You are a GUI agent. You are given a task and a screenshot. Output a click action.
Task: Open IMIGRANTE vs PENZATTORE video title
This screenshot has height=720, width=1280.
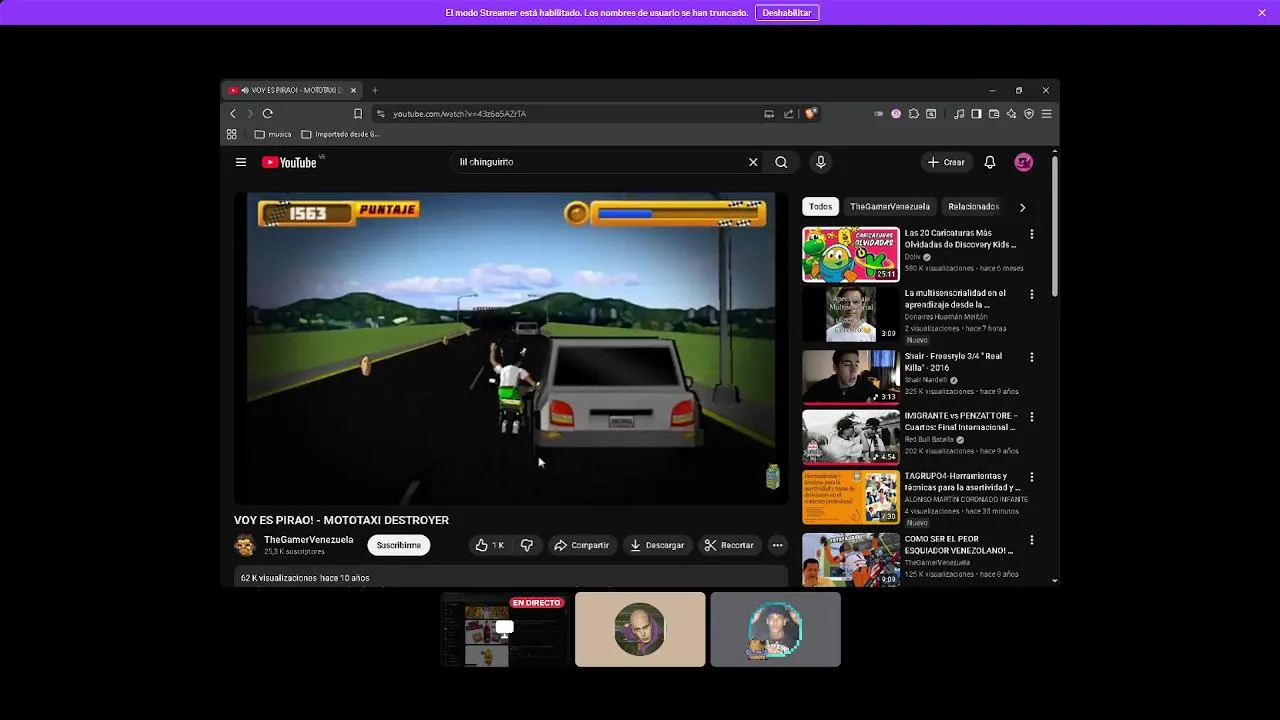(x=961, y=421)
